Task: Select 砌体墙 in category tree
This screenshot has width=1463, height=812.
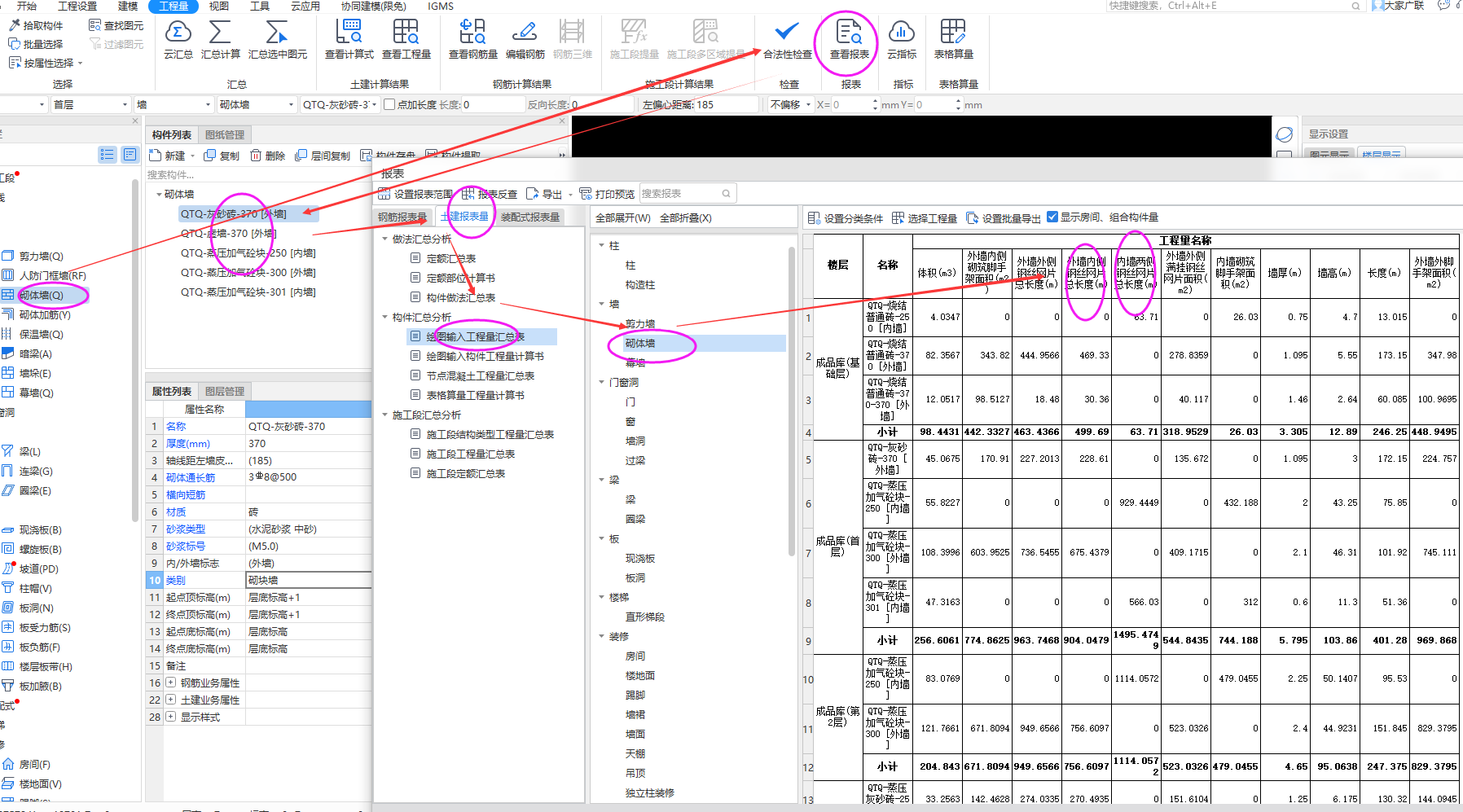Action: [x=640, y=343]
